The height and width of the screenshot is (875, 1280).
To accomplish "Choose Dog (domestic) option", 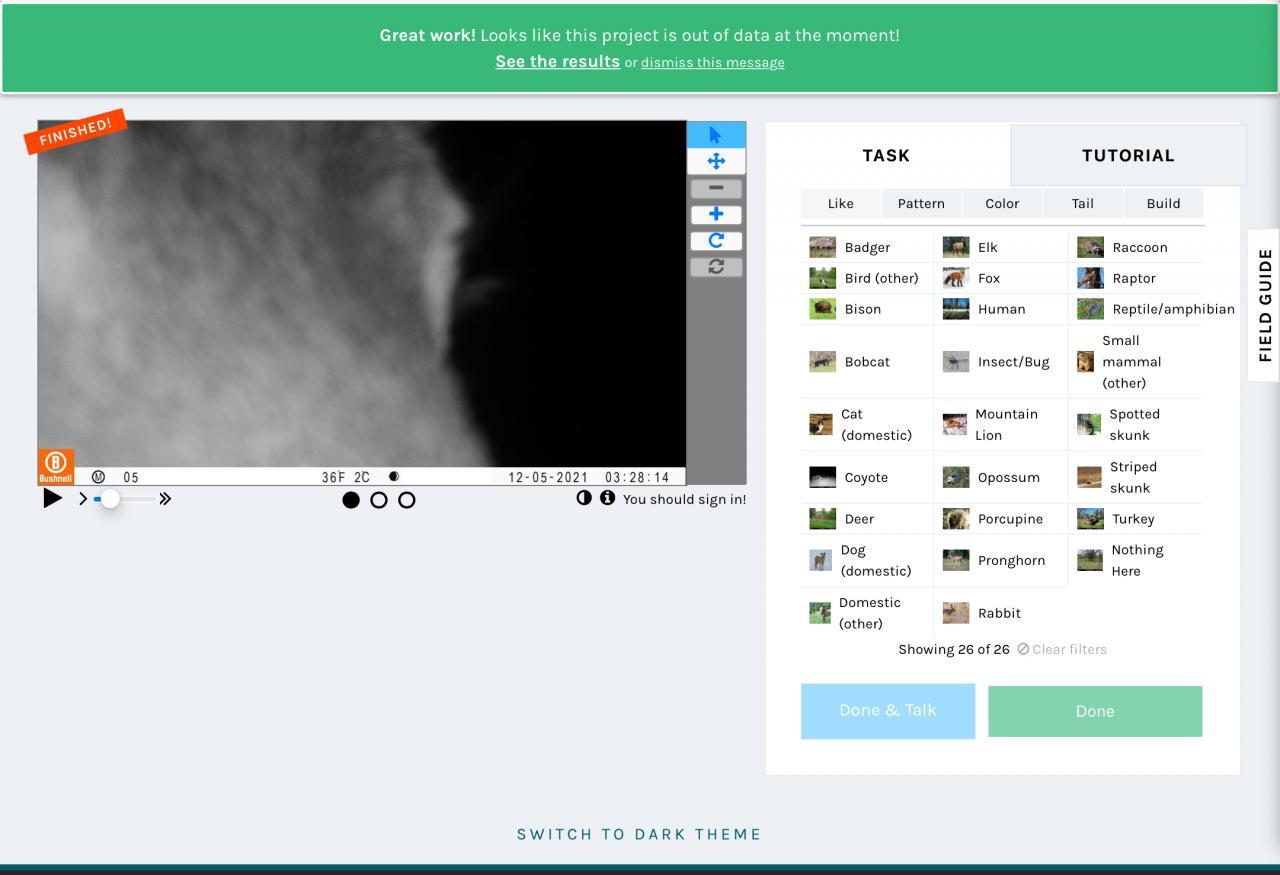I will pyautogui.click(x=867, y=560).
